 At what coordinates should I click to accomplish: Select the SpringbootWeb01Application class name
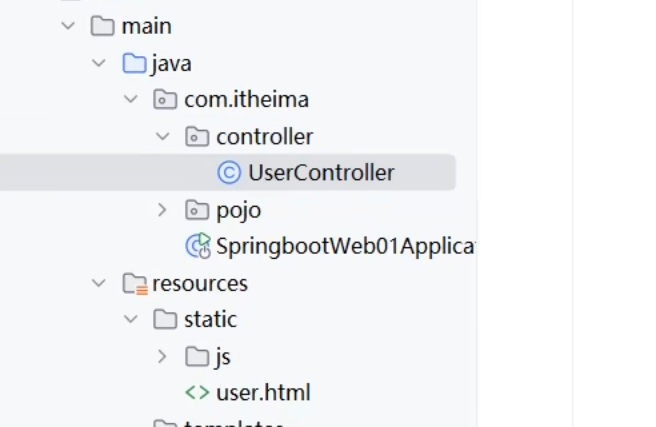point(344,246)
